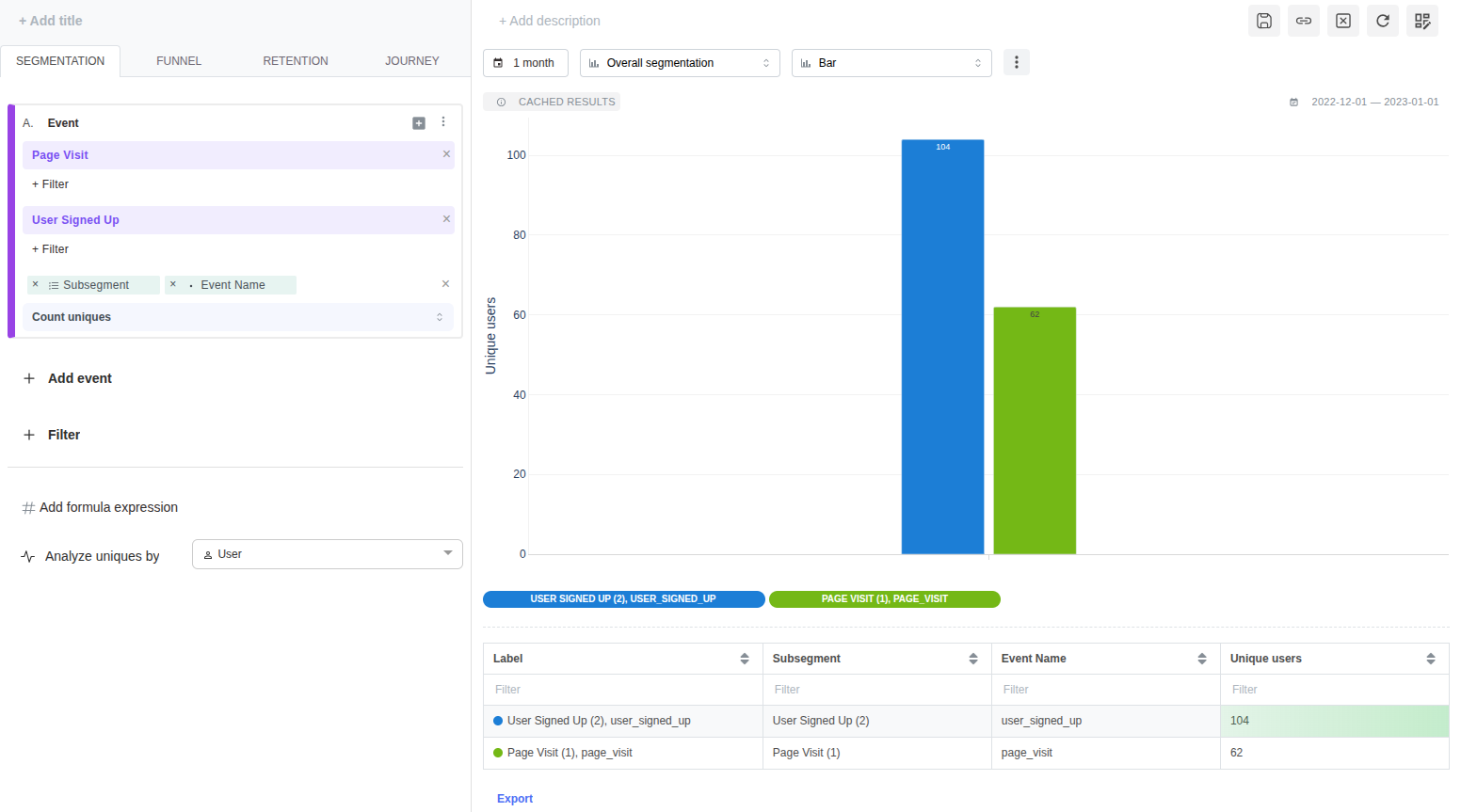Click the save report icon
This screenshot has height=812, width=1461.
click(1263, 21)
